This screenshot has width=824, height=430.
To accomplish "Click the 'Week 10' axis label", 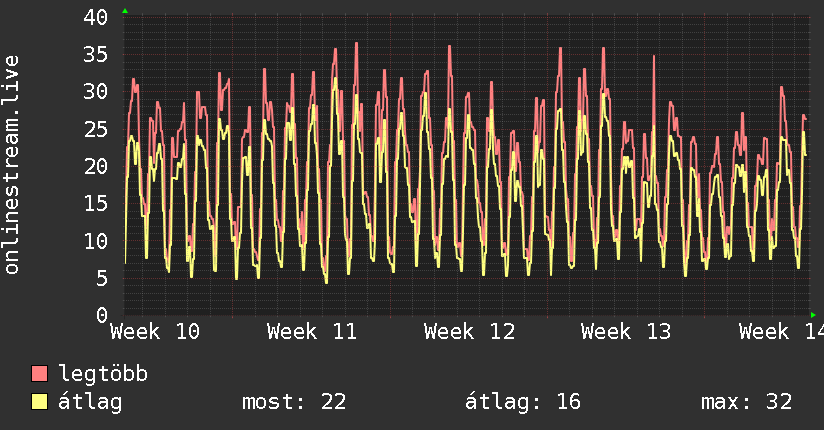I will (x=155, y=332).
